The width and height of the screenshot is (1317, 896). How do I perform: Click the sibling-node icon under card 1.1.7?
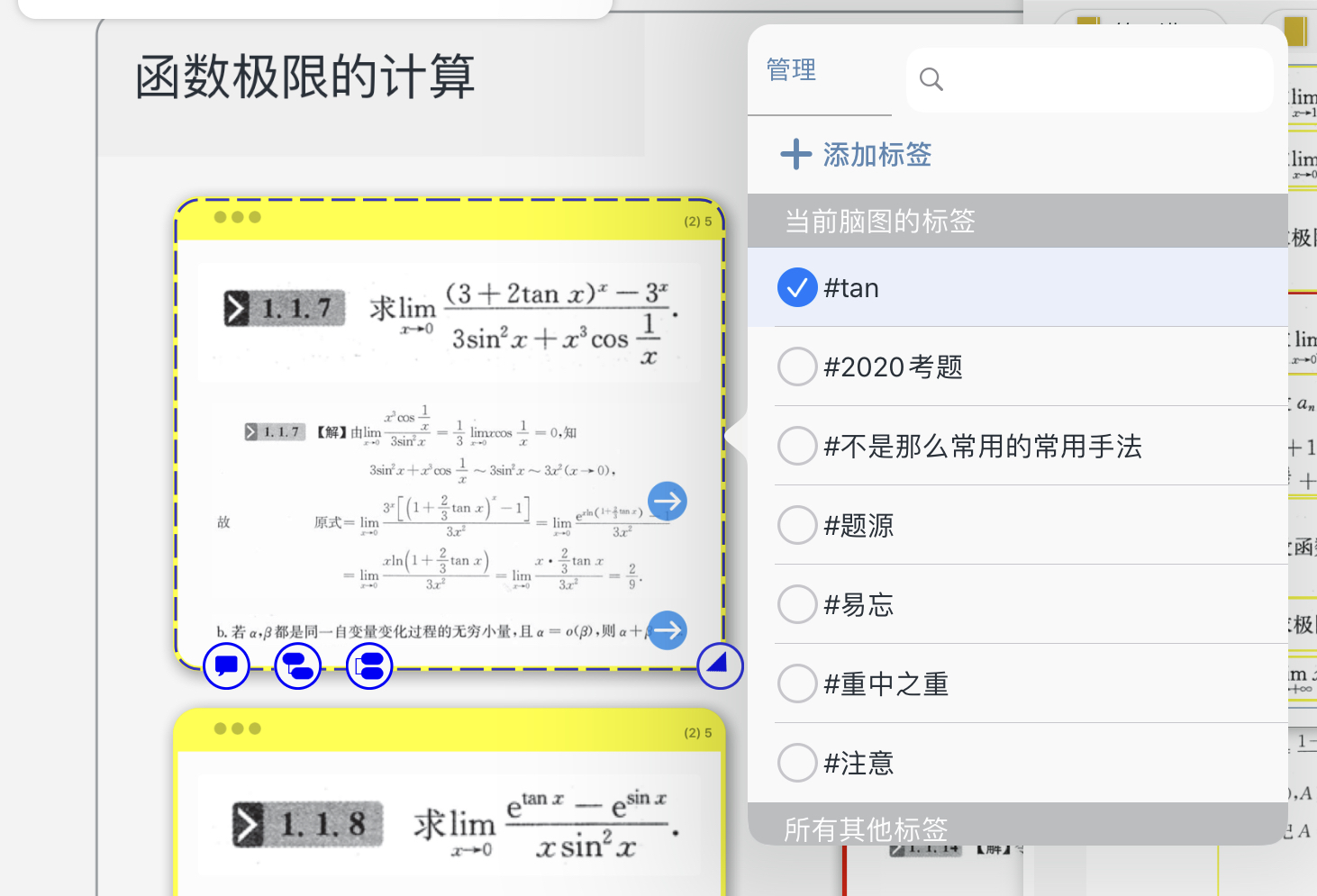[369, 666]
